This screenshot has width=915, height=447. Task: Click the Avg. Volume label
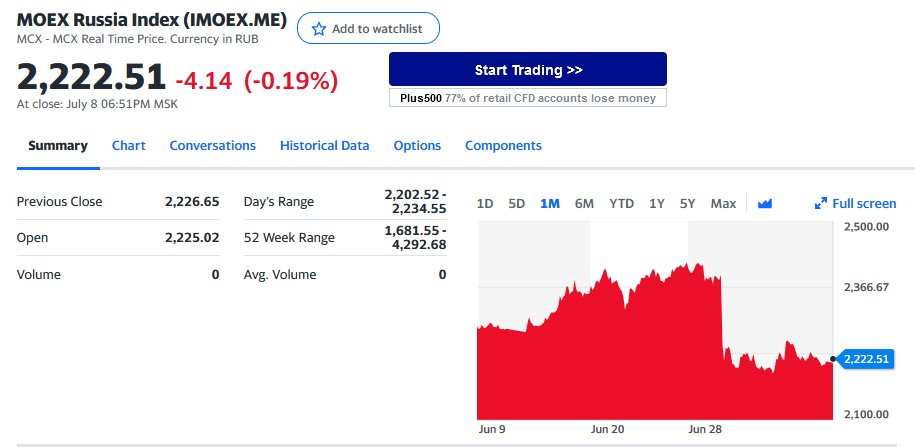280,274
